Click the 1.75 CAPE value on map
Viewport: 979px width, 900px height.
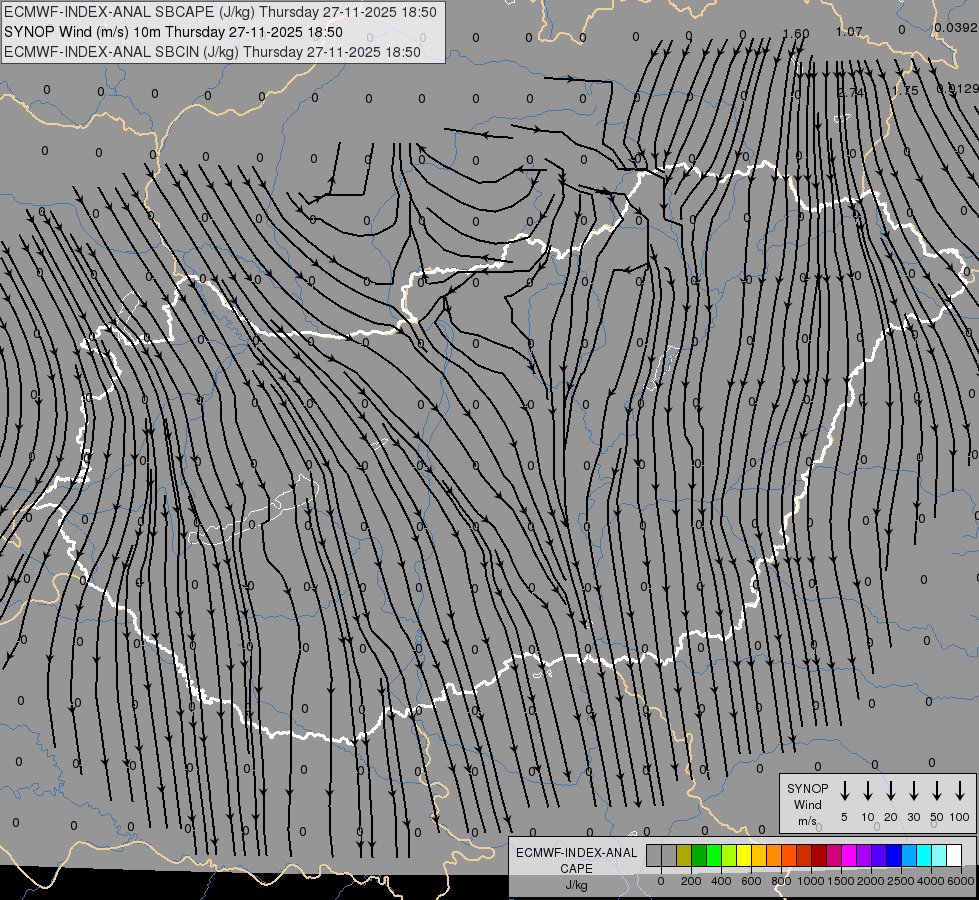[905, 91]
